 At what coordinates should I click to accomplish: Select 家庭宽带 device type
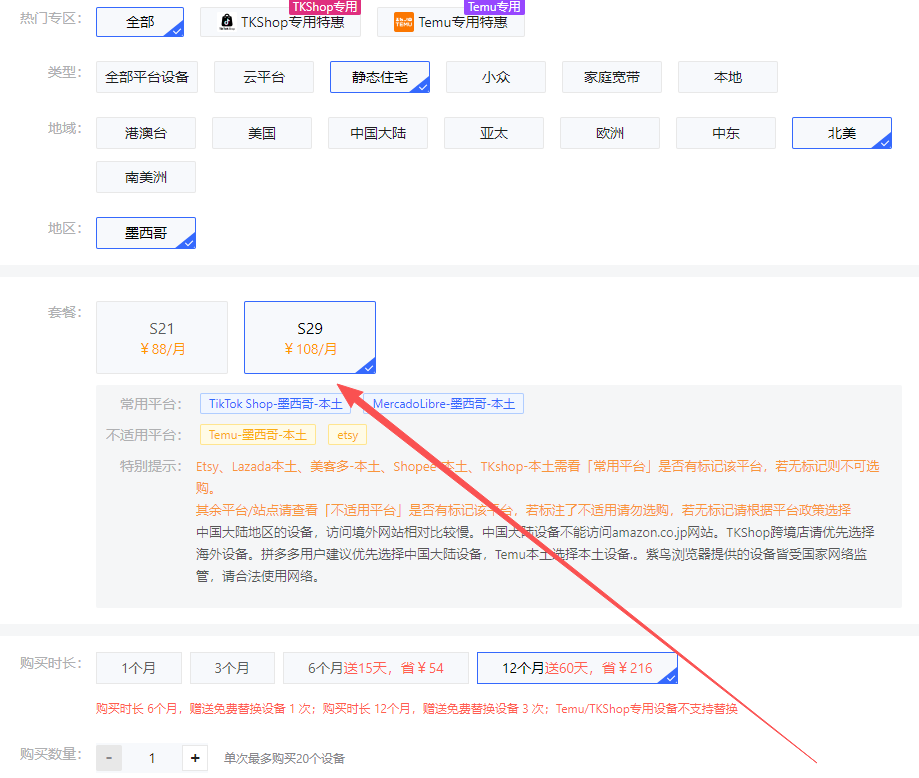(x=612, y=77)
